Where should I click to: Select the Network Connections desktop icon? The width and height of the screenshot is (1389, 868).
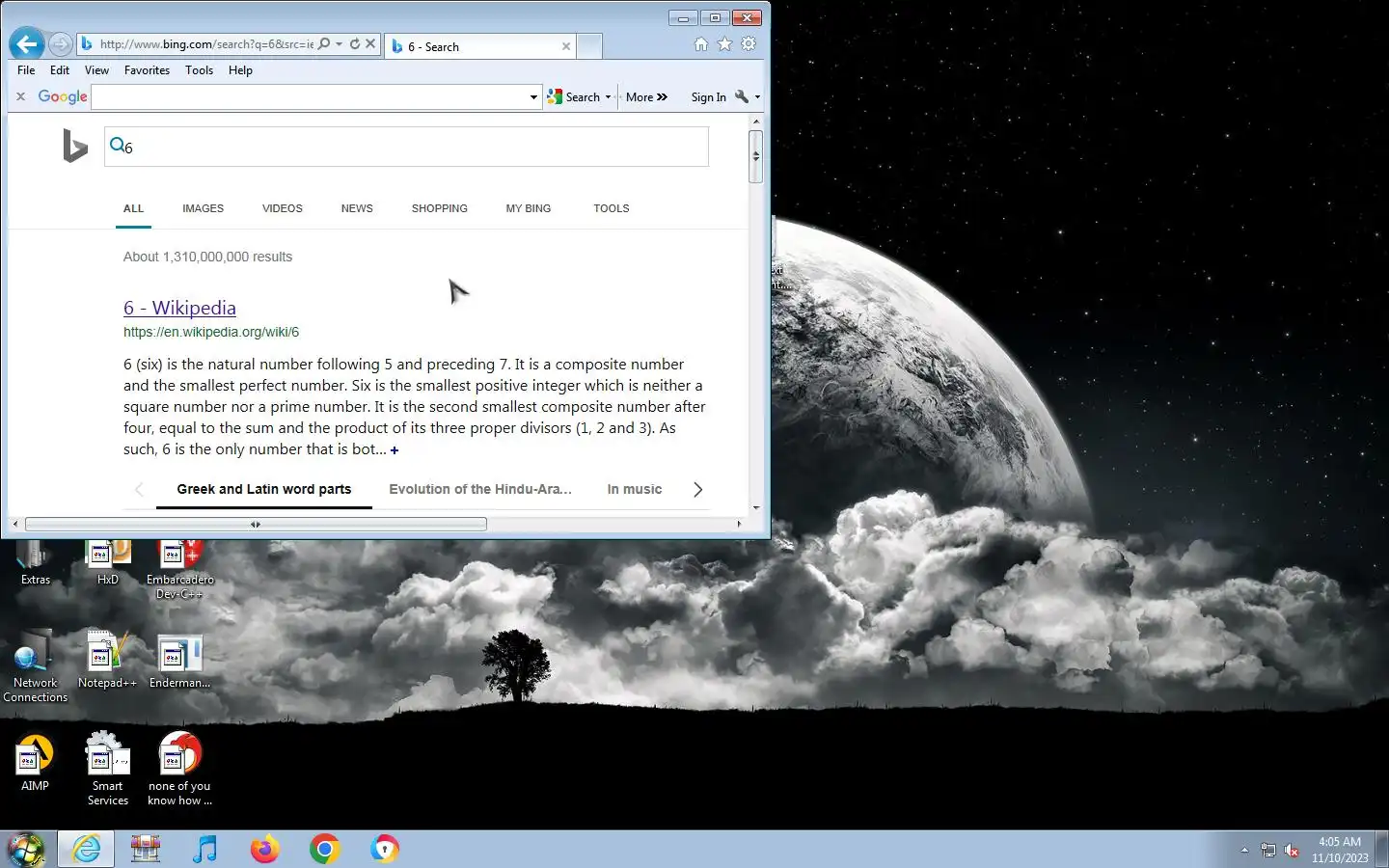click(x=36, y=666)
